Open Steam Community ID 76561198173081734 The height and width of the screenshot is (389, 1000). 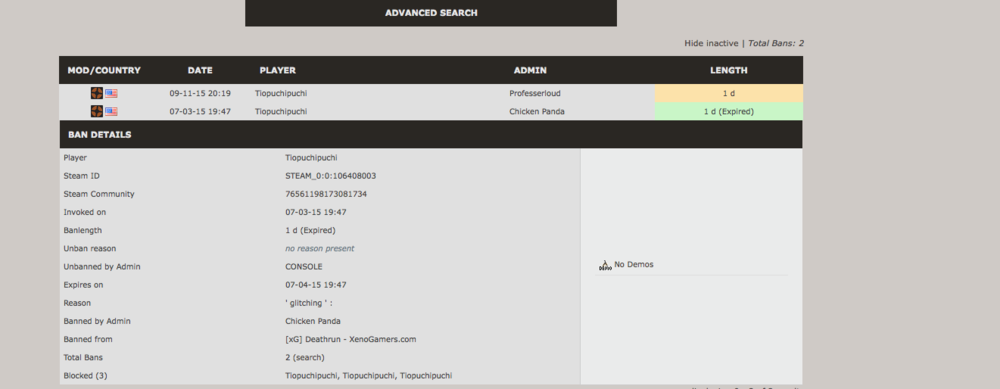[x=326, y=194]
